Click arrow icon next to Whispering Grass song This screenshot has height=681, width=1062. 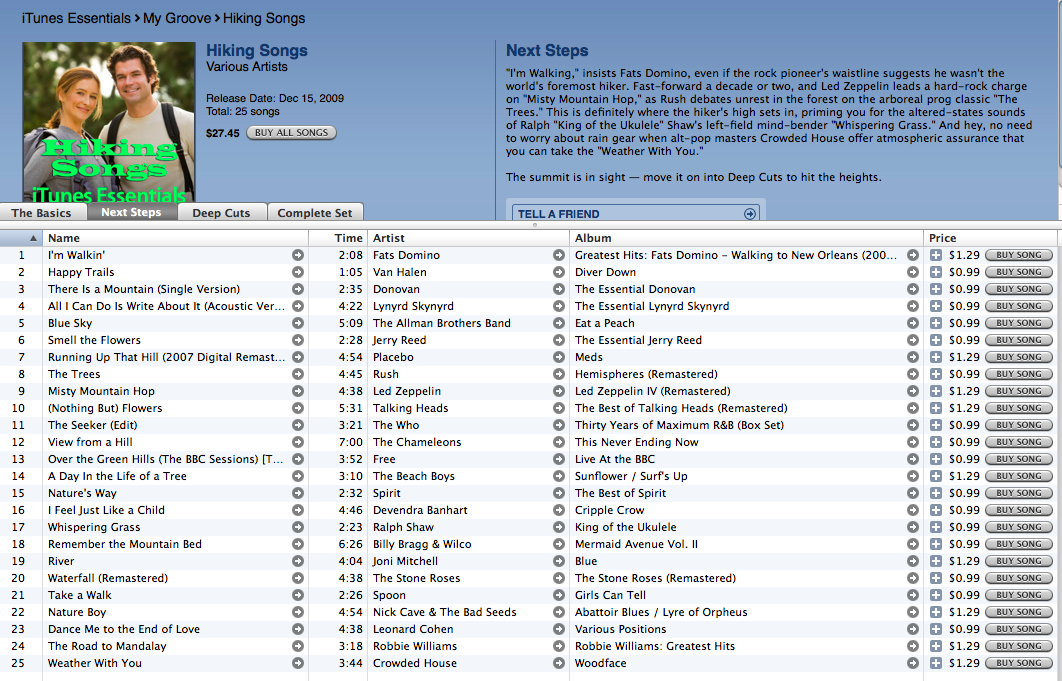pyautogui.click(x=298, y=527)
